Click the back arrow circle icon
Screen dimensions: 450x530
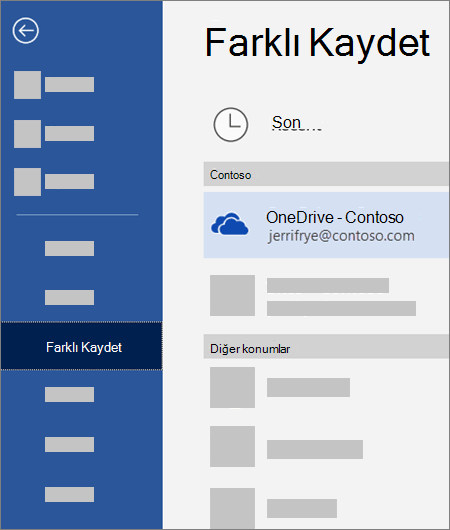[x=26, y=31]
